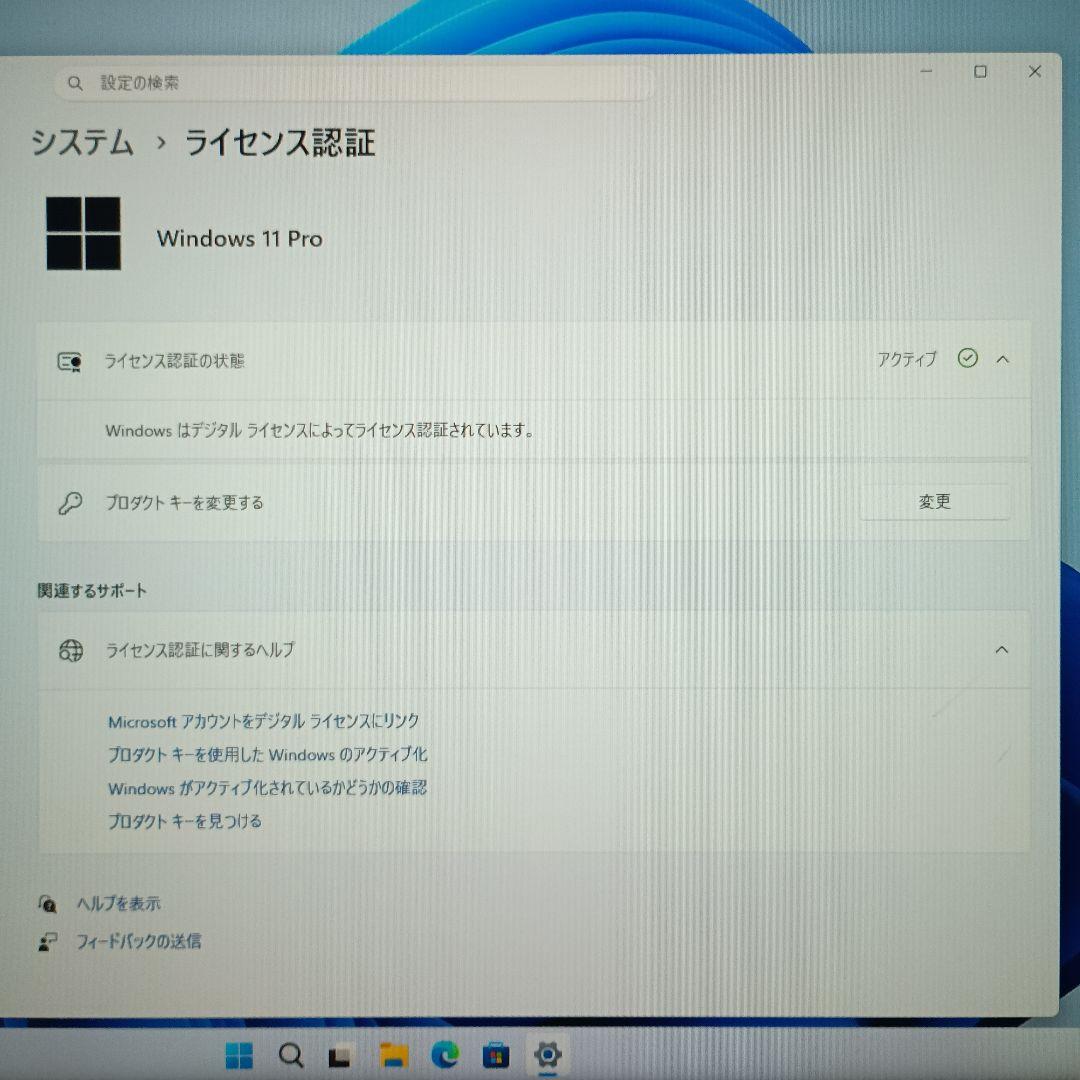Click the Settings gear on the taskbar
1080x1080 pixels.
(548, 1054)
